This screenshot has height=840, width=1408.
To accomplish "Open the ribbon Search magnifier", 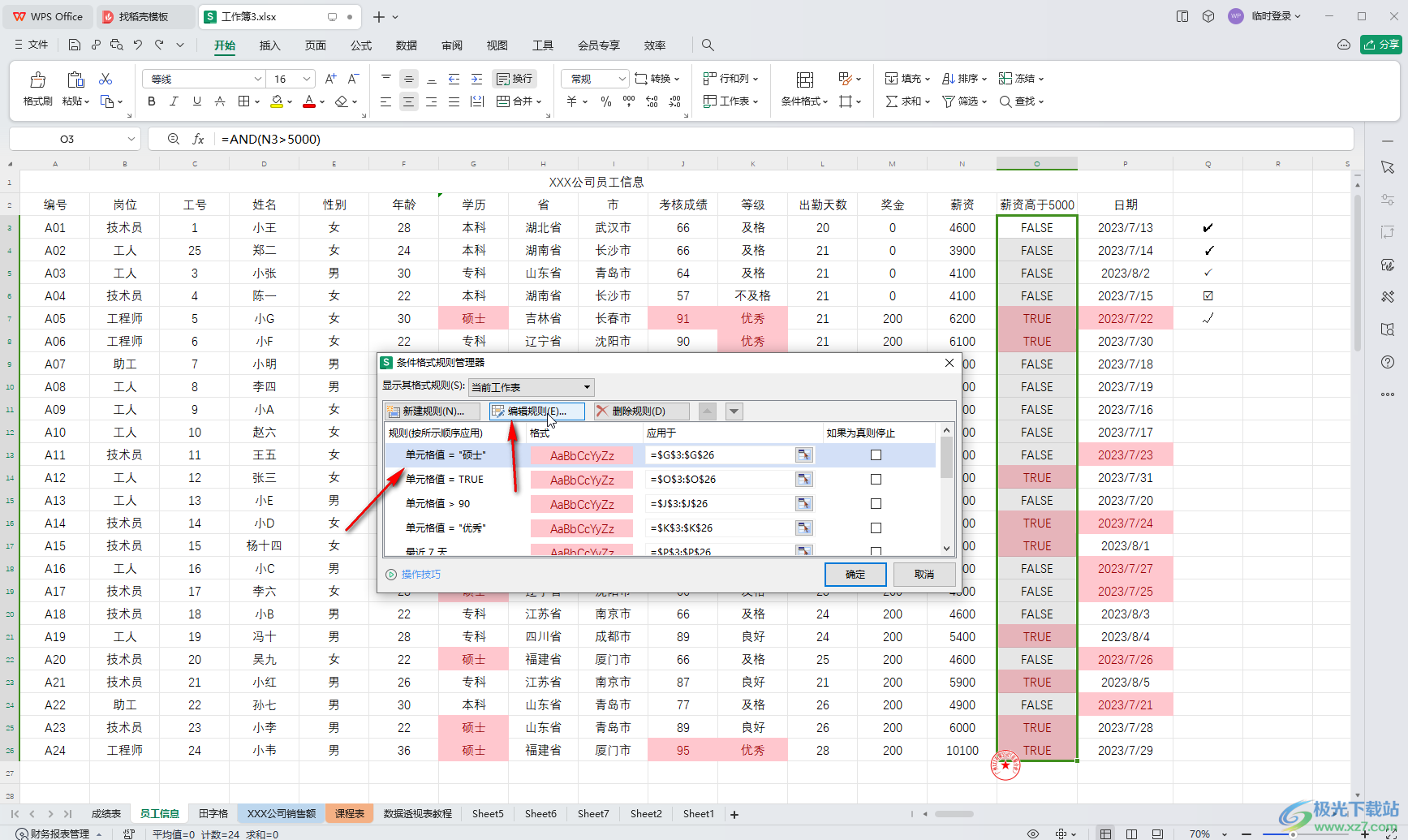I will click(x=708, y=45).
